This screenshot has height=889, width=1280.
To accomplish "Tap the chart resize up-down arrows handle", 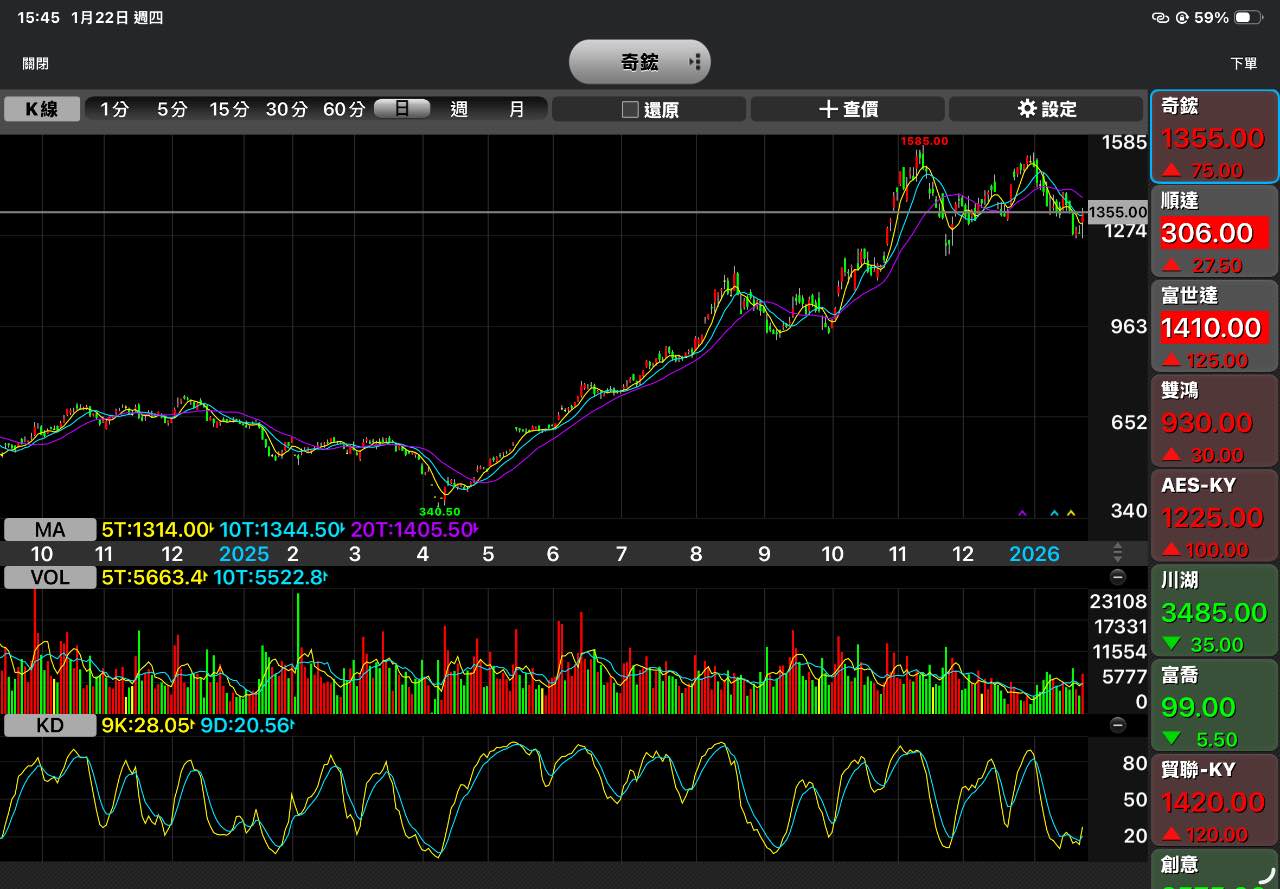I will (1118, 553).
